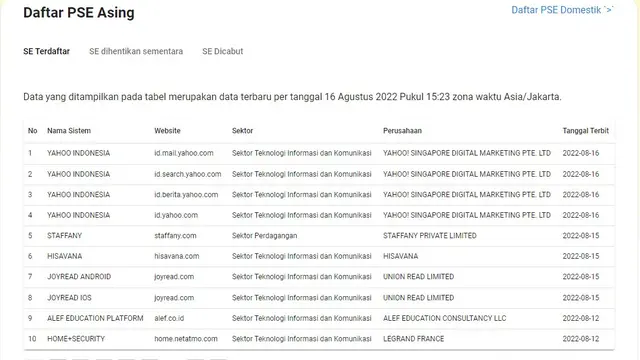This screenshot has height=360, width=640.
Task: Select the JOYREAD ANDROID system name
Action: coord(79,277)
